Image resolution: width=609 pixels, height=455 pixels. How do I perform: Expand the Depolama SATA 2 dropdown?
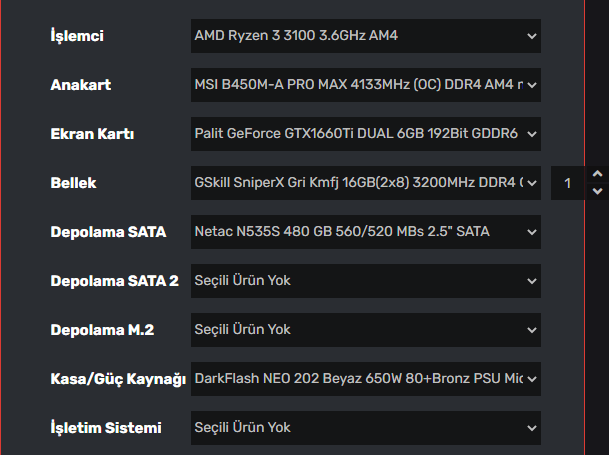[x=365, y=281]
